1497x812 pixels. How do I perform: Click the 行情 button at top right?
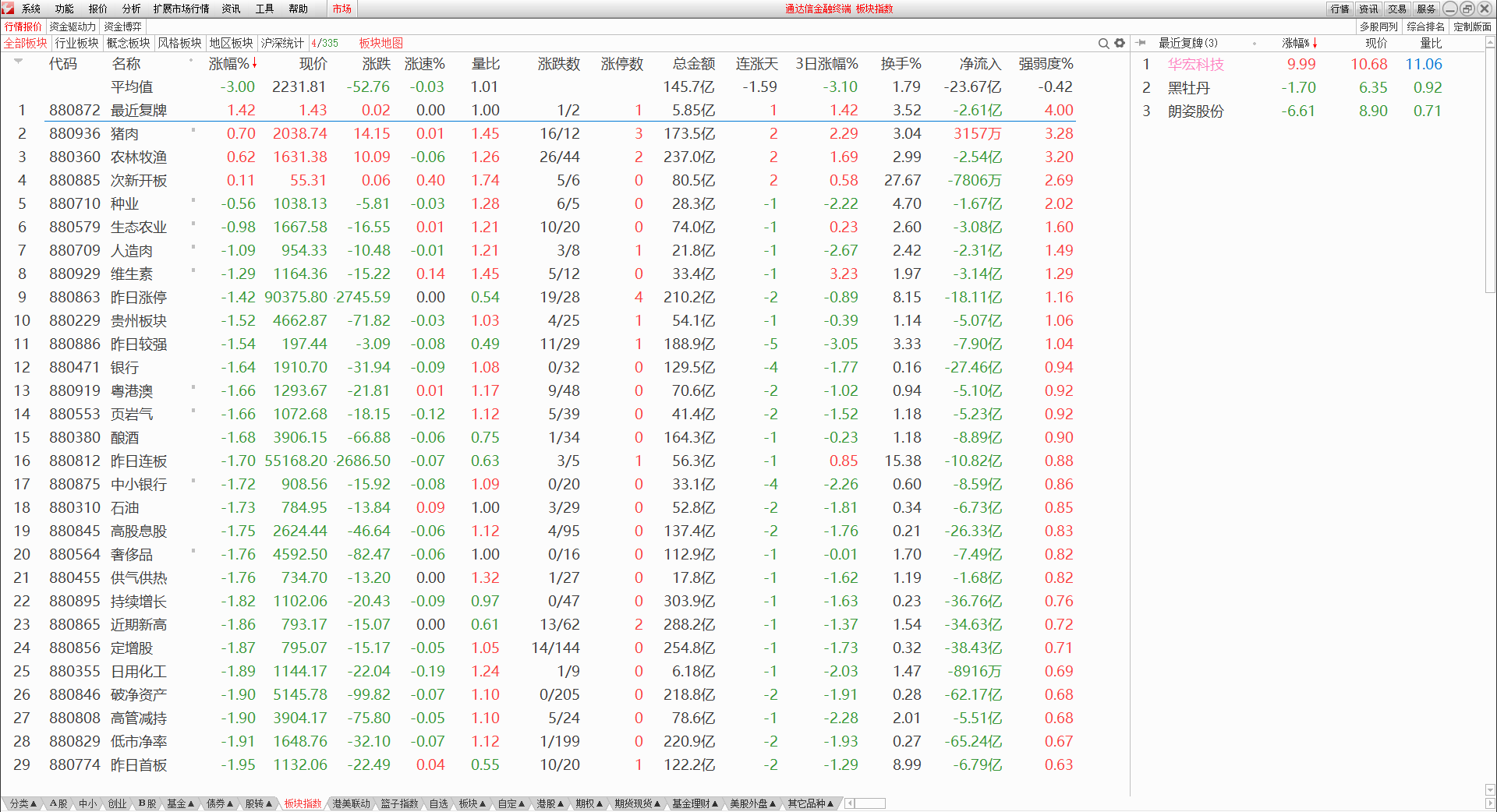1340,9
